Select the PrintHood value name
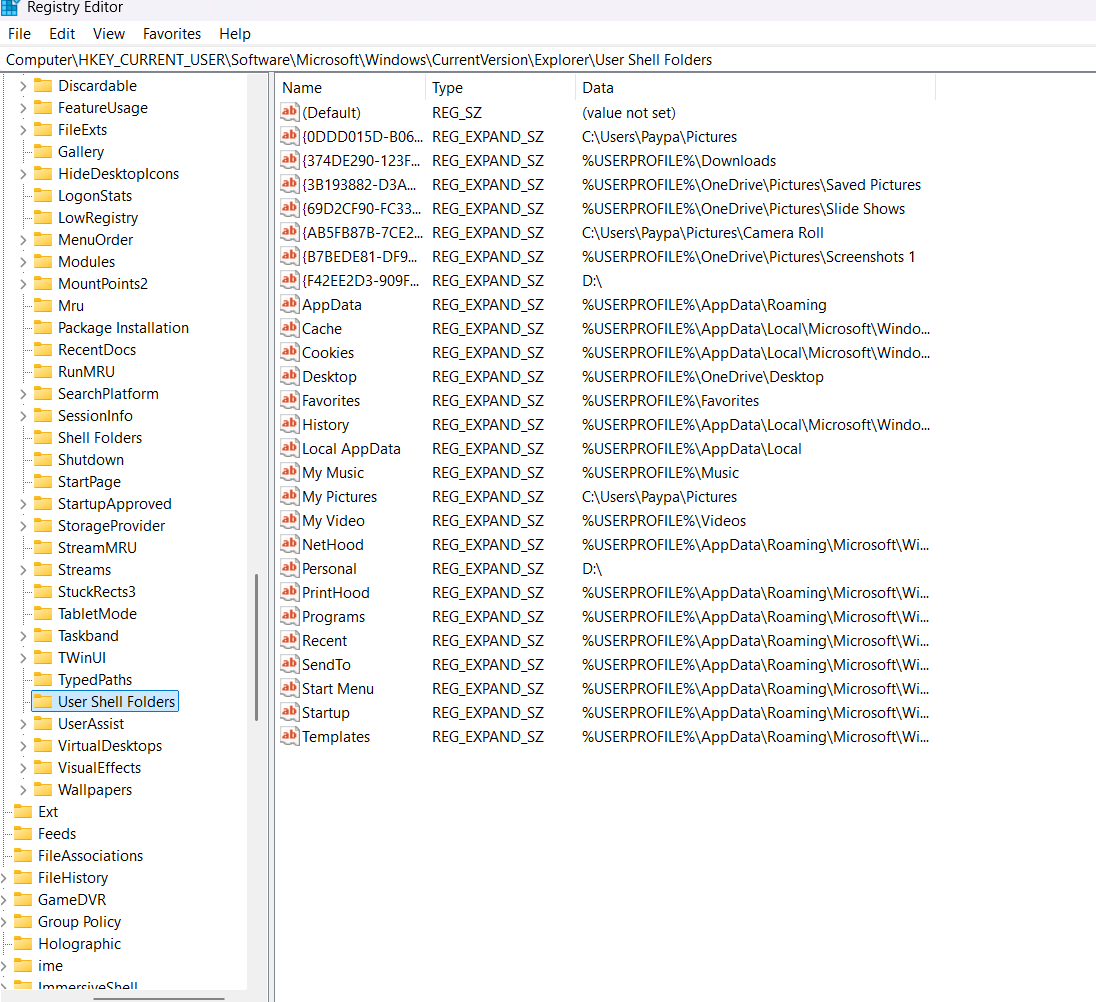The width and height of the screenshot is (1096, 1002). click(x=336, y=593)
